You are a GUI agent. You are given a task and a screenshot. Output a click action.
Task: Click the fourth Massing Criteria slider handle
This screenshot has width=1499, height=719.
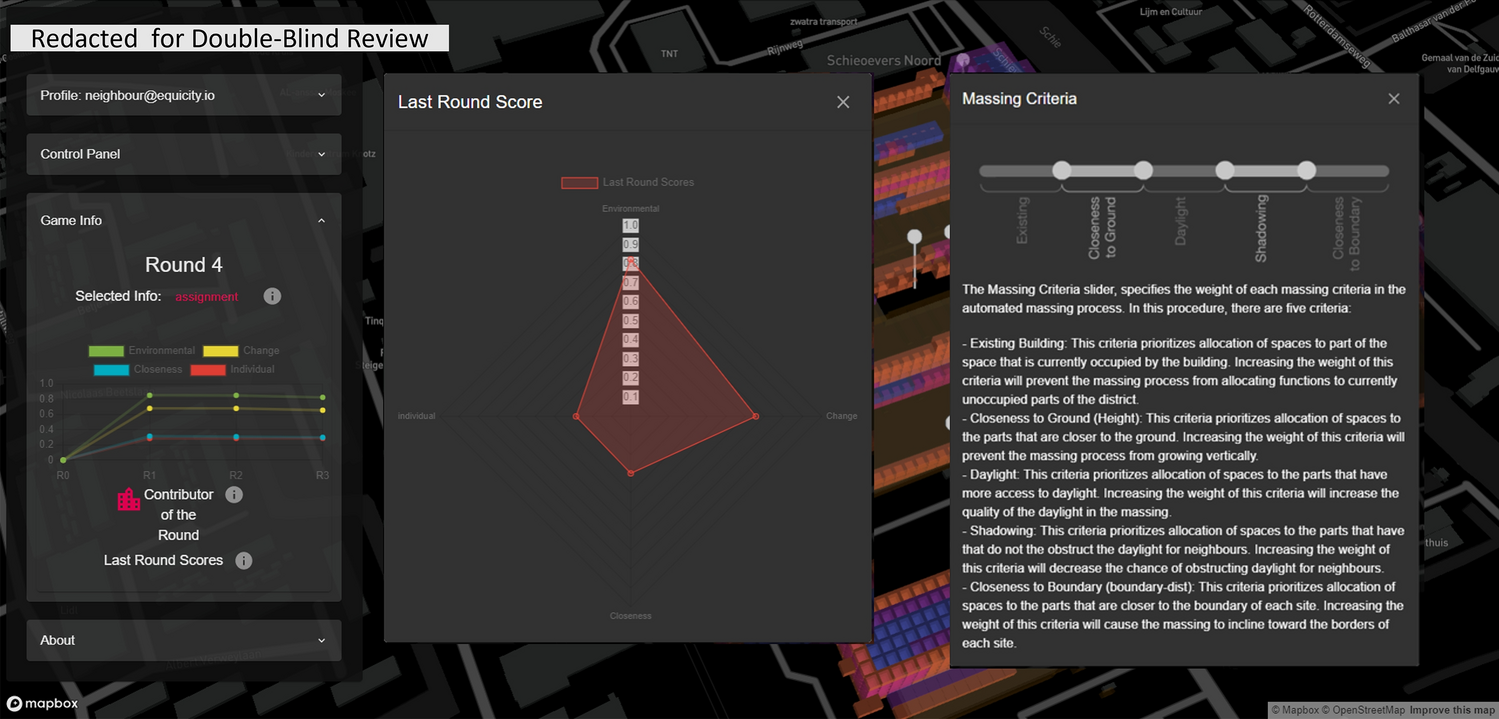point(1307,171)
